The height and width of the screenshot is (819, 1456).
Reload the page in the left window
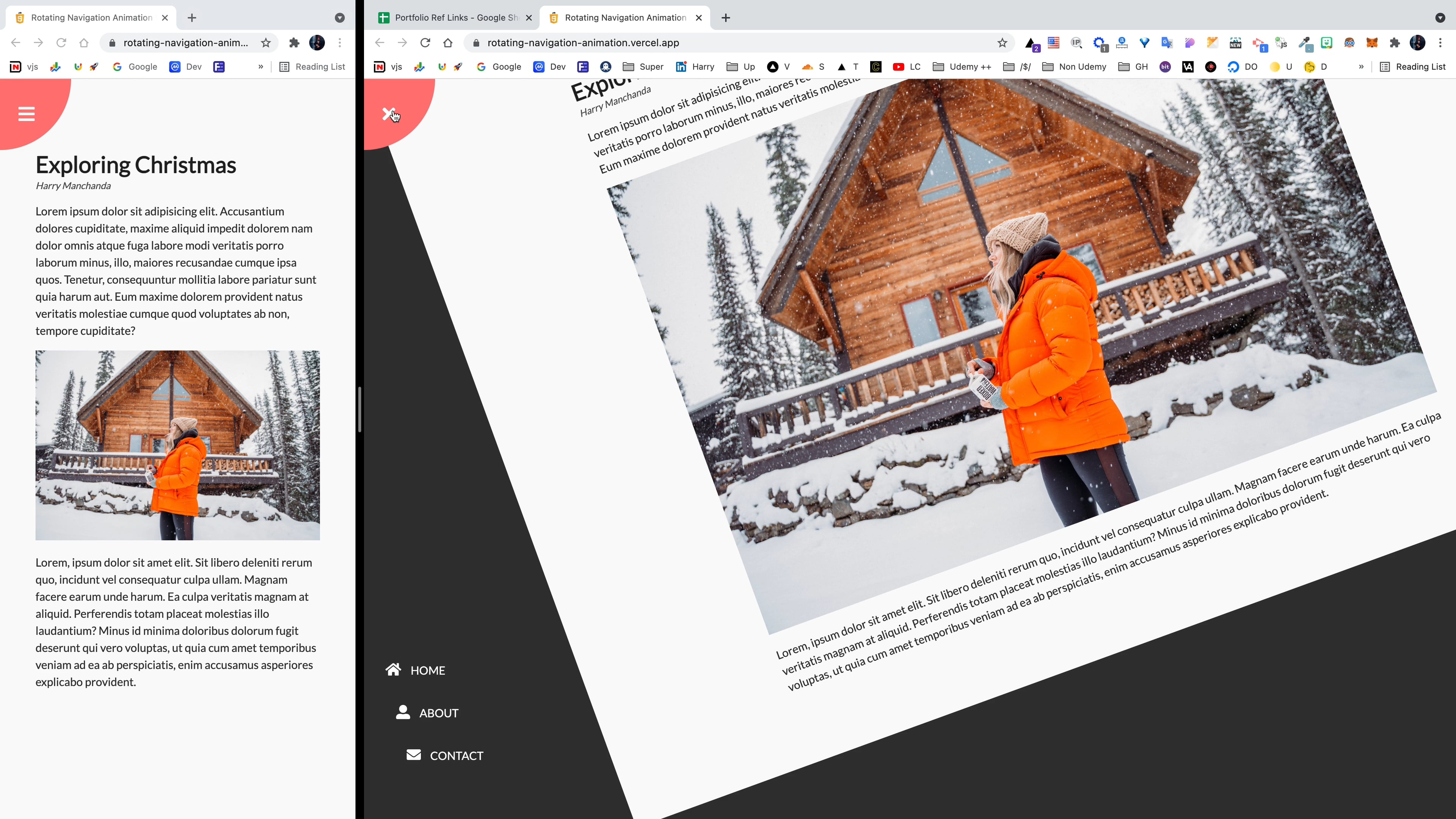[61, 42]
